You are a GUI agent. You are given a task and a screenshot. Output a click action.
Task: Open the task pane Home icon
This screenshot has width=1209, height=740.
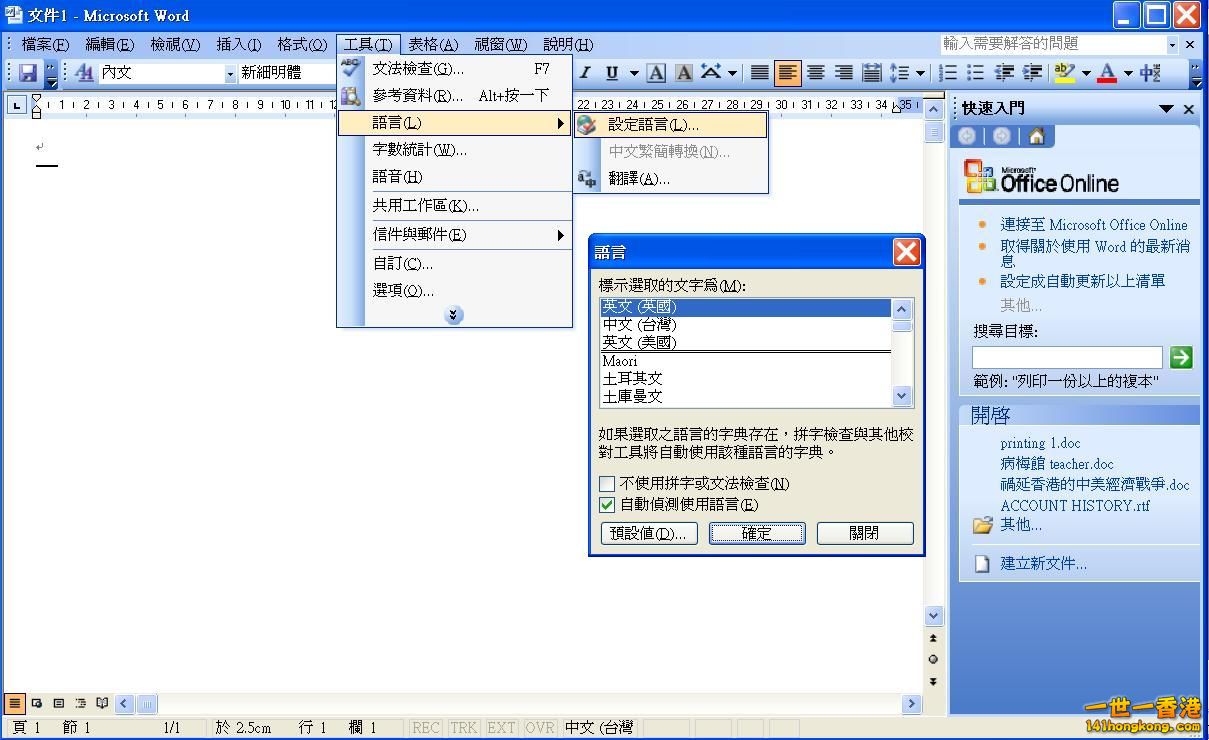[x=1036, y=137]
